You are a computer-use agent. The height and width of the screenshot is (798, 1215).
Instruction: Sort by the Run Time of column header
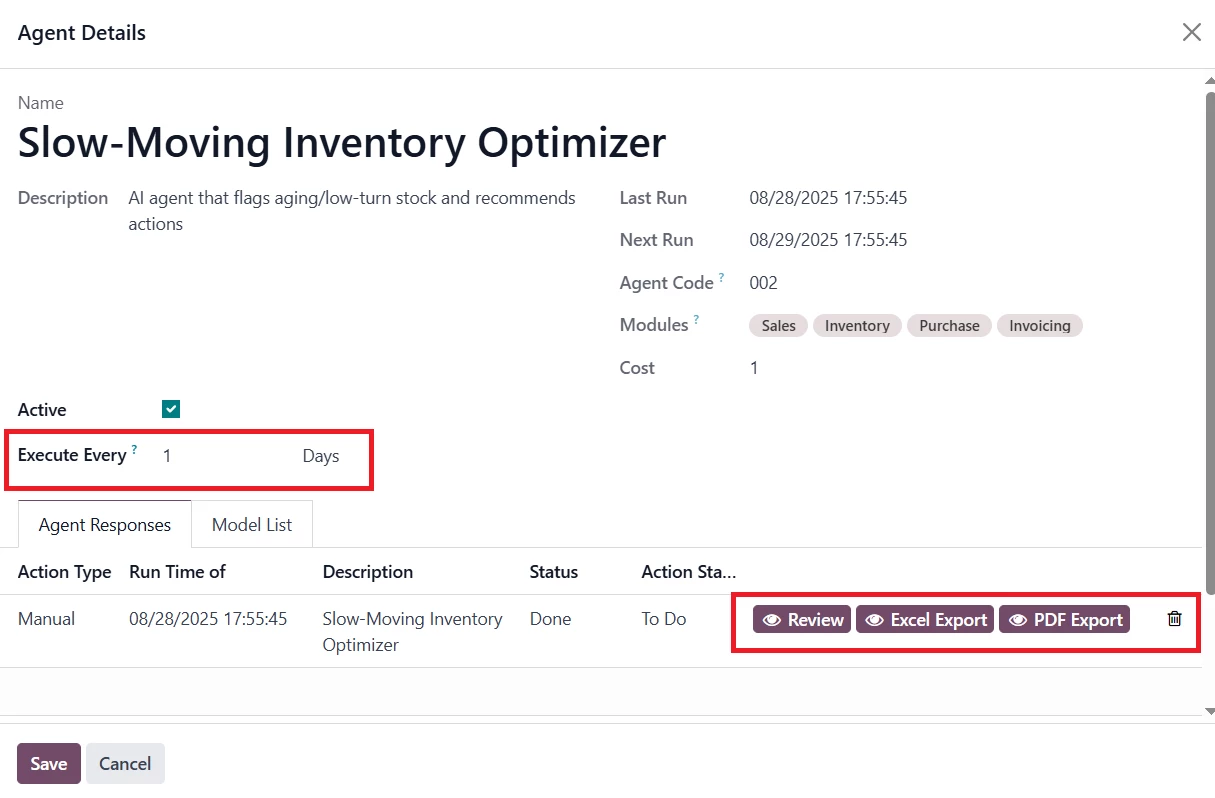point(177,572)
